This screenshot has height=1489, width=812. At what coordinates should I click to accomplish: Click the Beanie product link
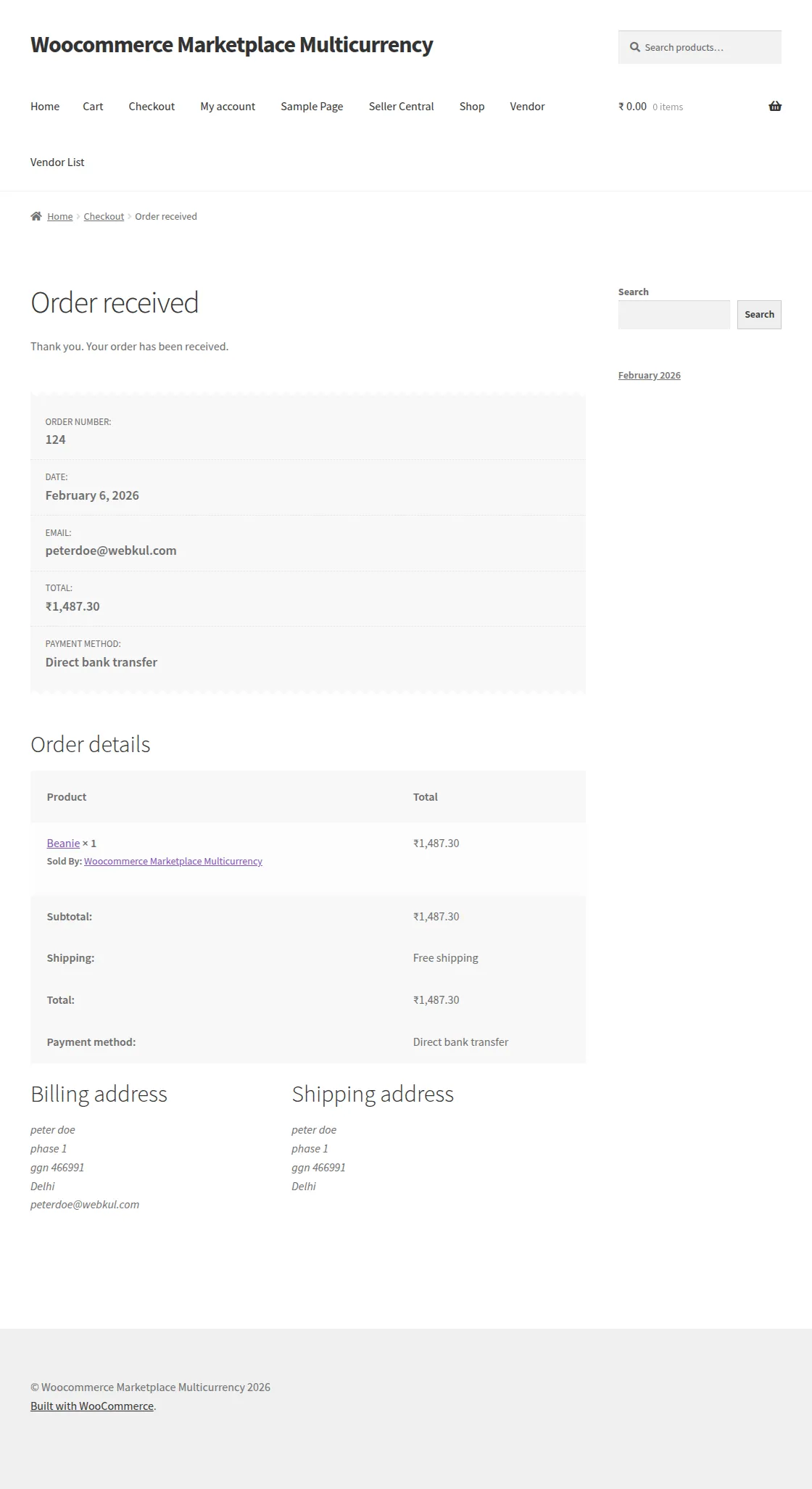[62, 843]
